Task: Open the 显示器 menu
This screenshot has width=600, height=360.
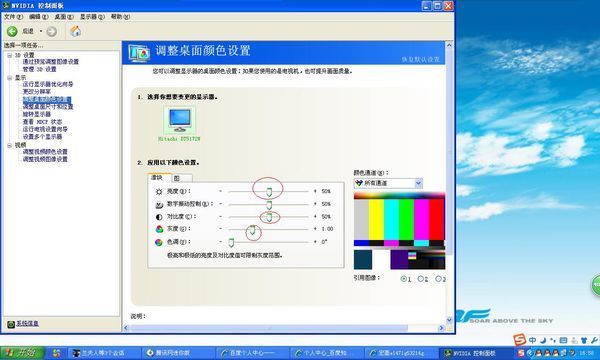Action: [92, 17]
